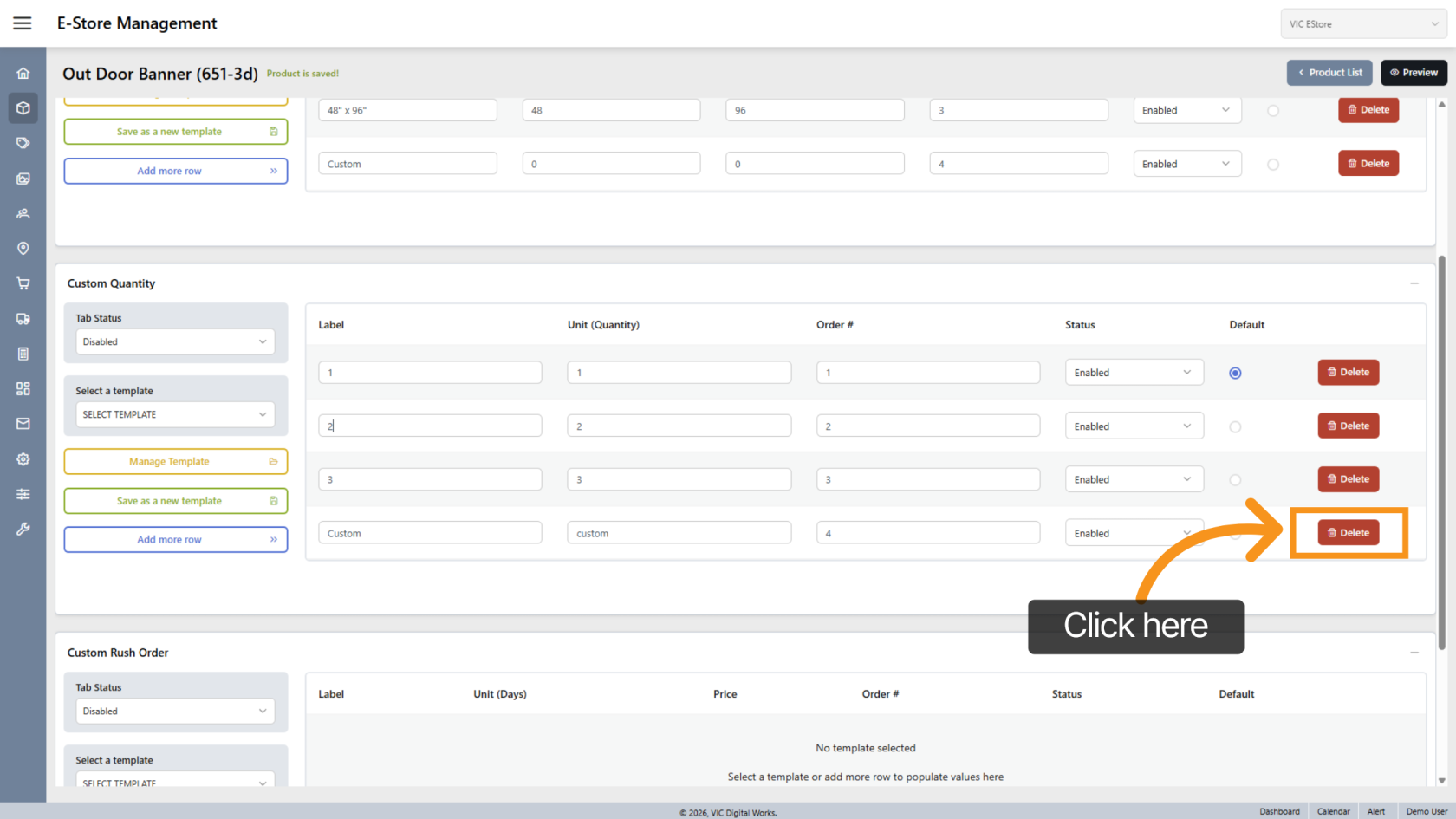Open Custom Quantity Tab Status dropdown
Viewport: 1456px width, 819px height.
[174, 342]
